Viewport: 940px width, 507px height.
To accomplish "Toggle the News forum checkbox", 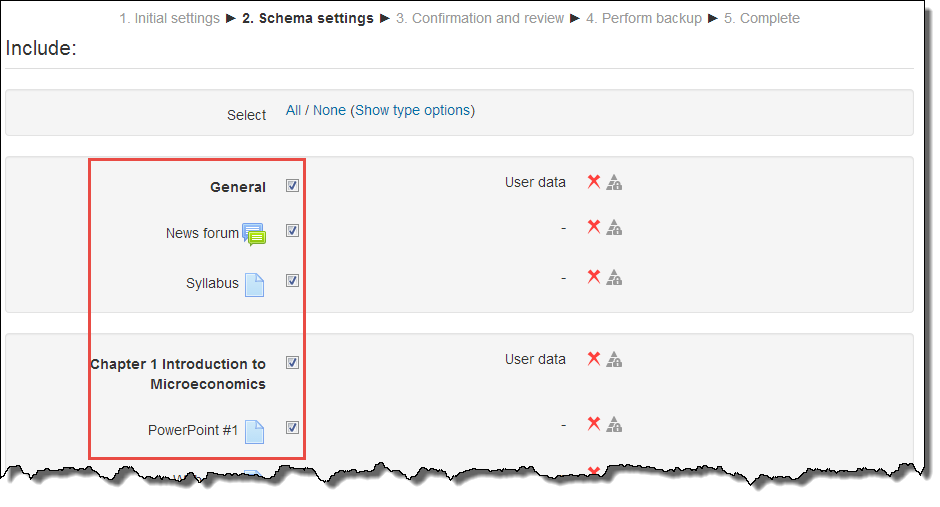I will click(292, 231).
